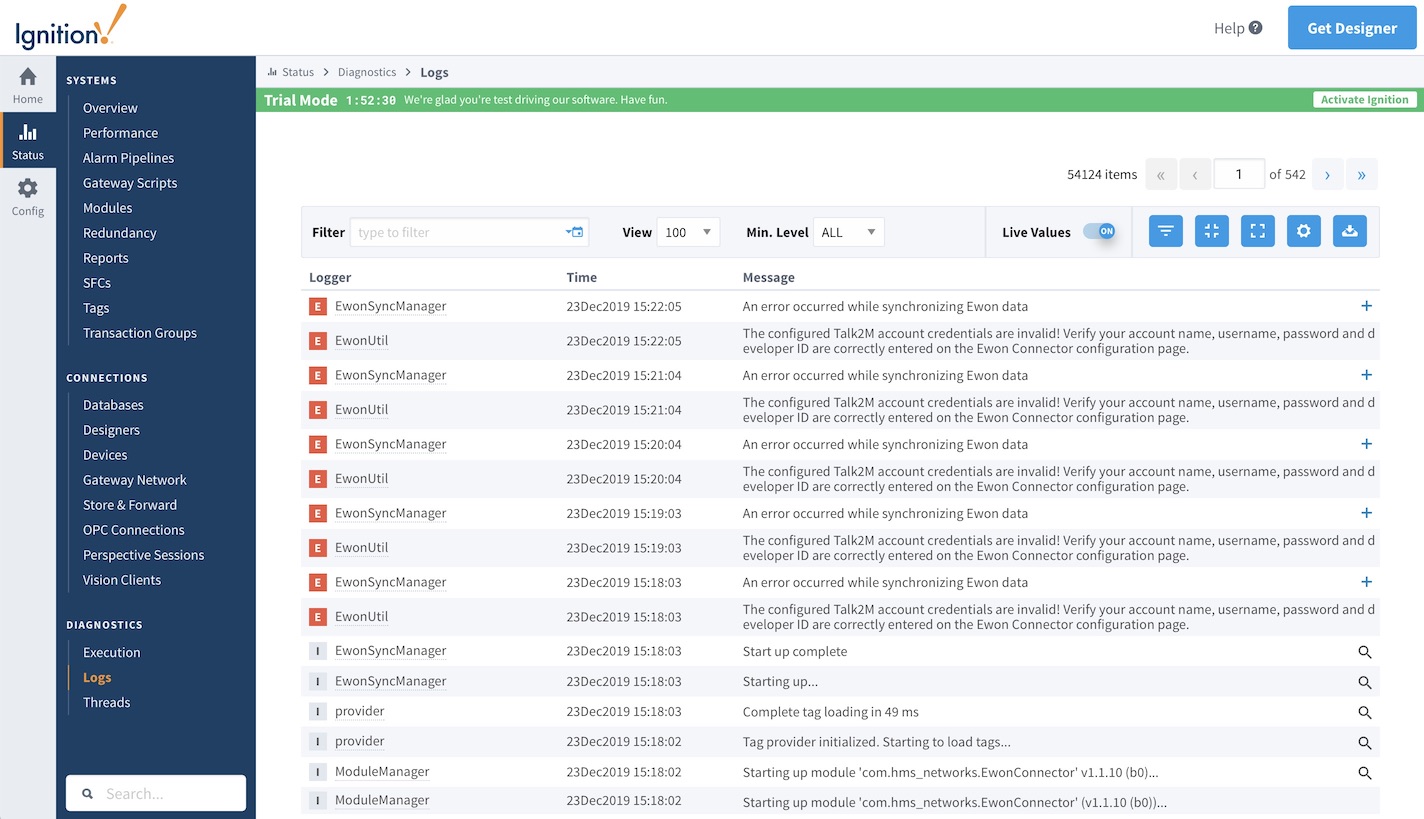Open Alarm Pipelines page
The image size is (1424, 819).
(x=128, y=158)
